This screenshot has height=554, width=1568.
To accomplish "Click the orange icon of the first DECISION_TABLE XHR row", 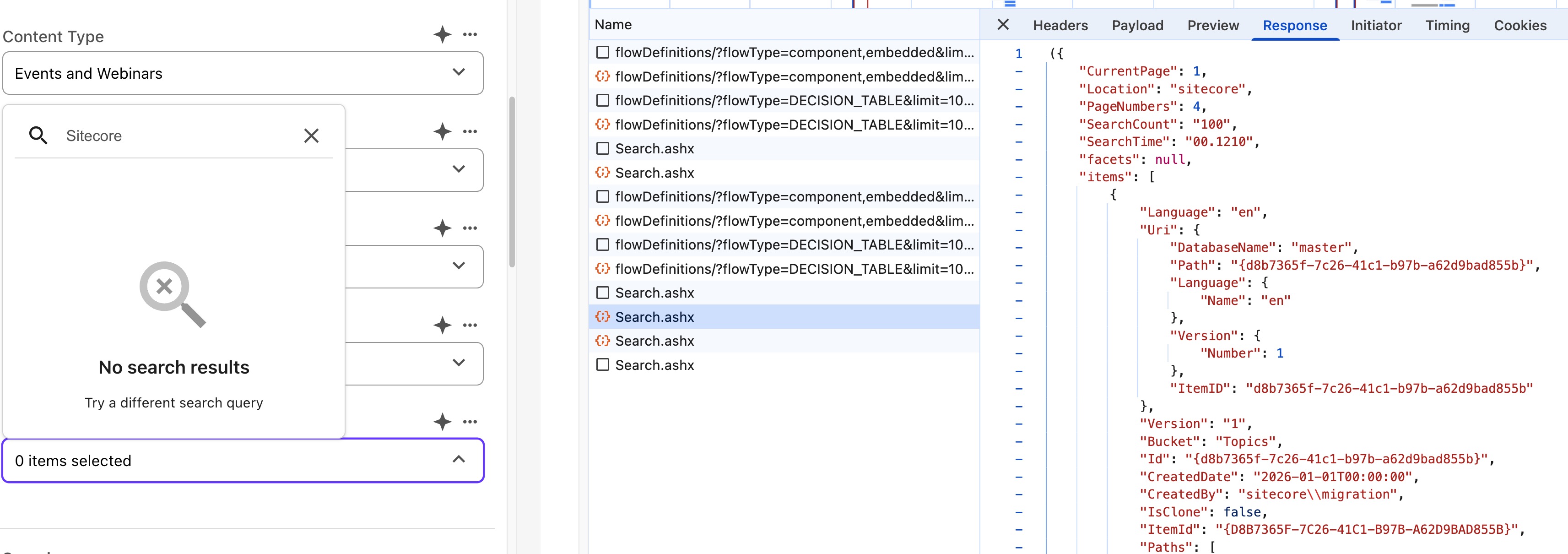I will (x=603, y=124).
